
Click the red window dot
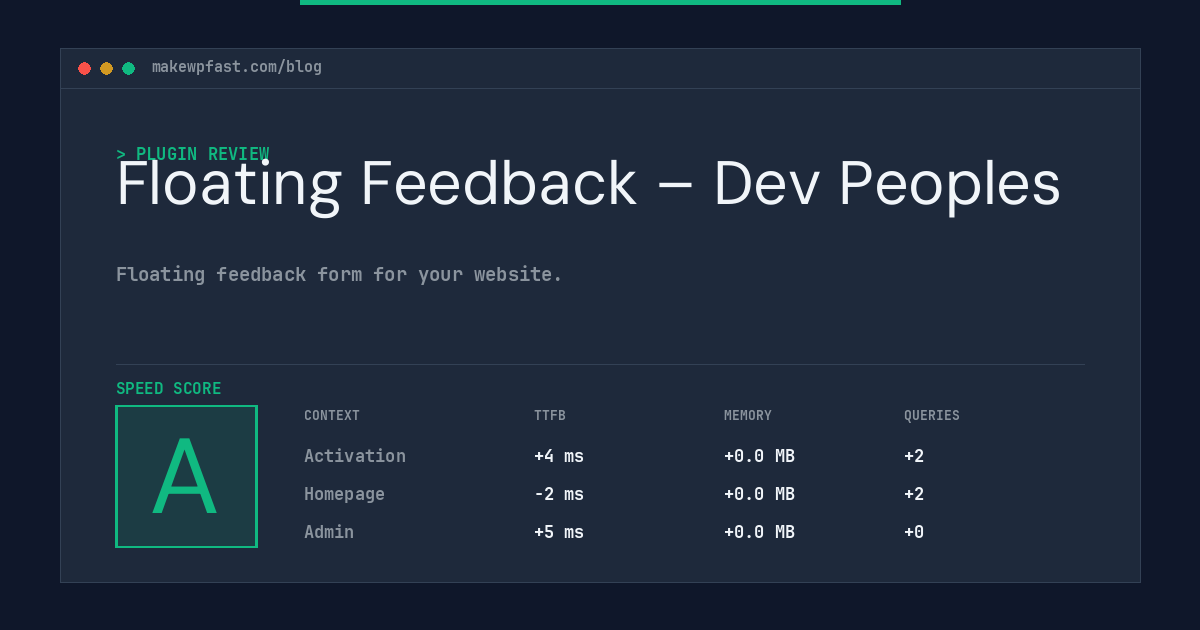pos(84,68)
